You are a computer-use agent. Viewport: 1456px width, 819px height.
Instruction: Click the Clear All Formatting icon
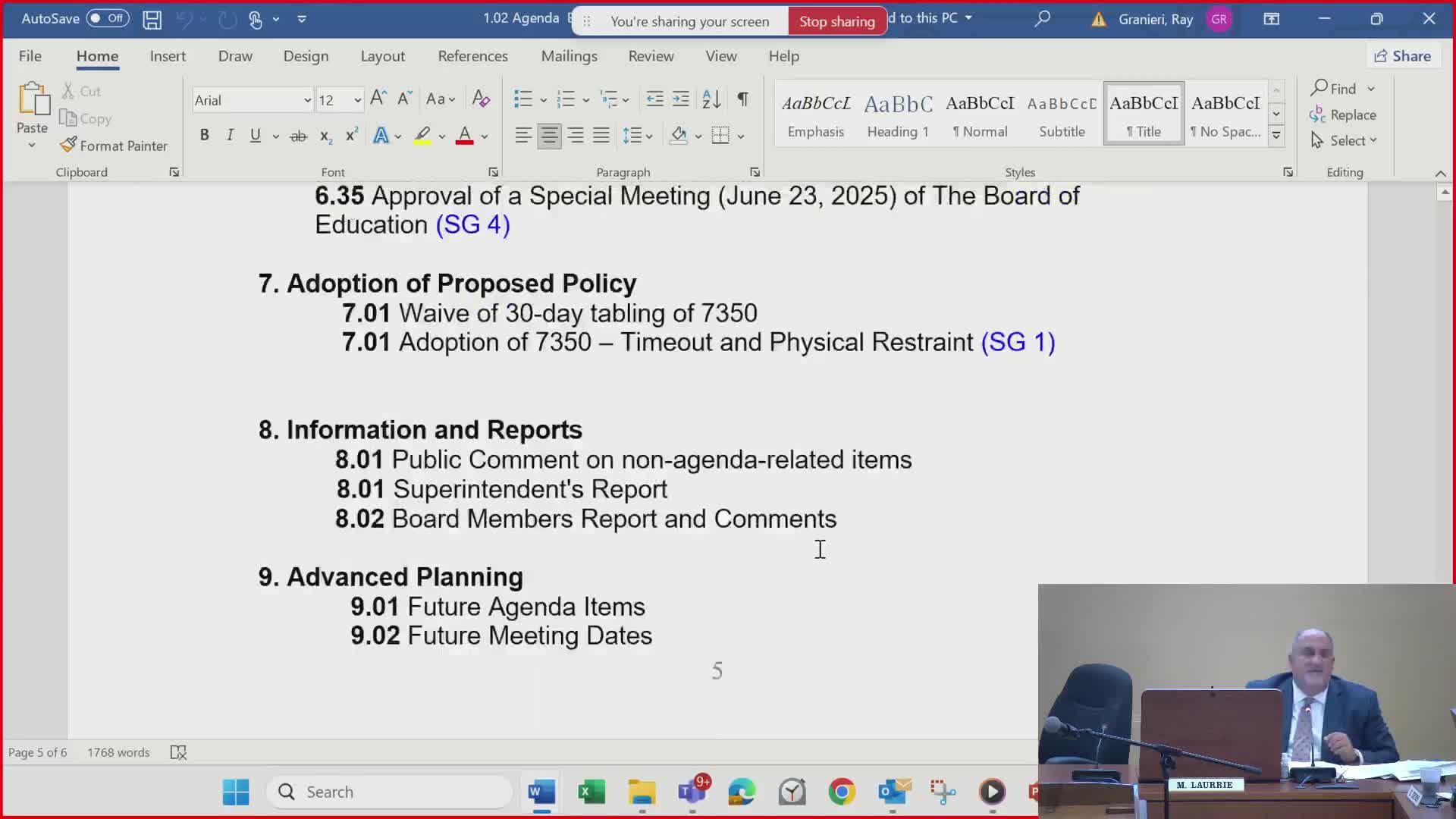pos(481,99)
